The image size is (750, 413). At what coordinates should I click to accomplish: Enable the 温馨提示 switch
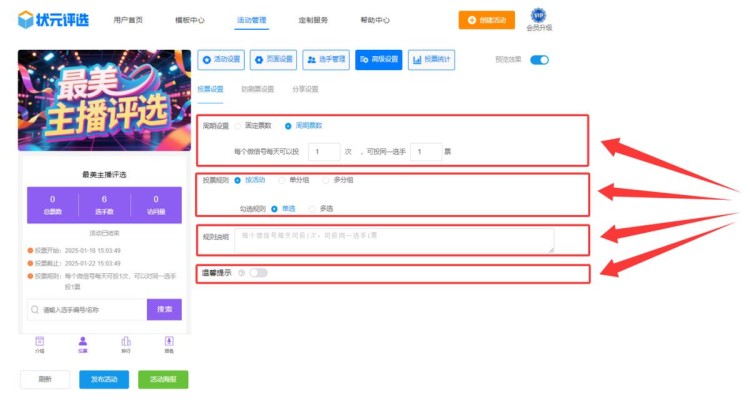(x=258, y=272)
